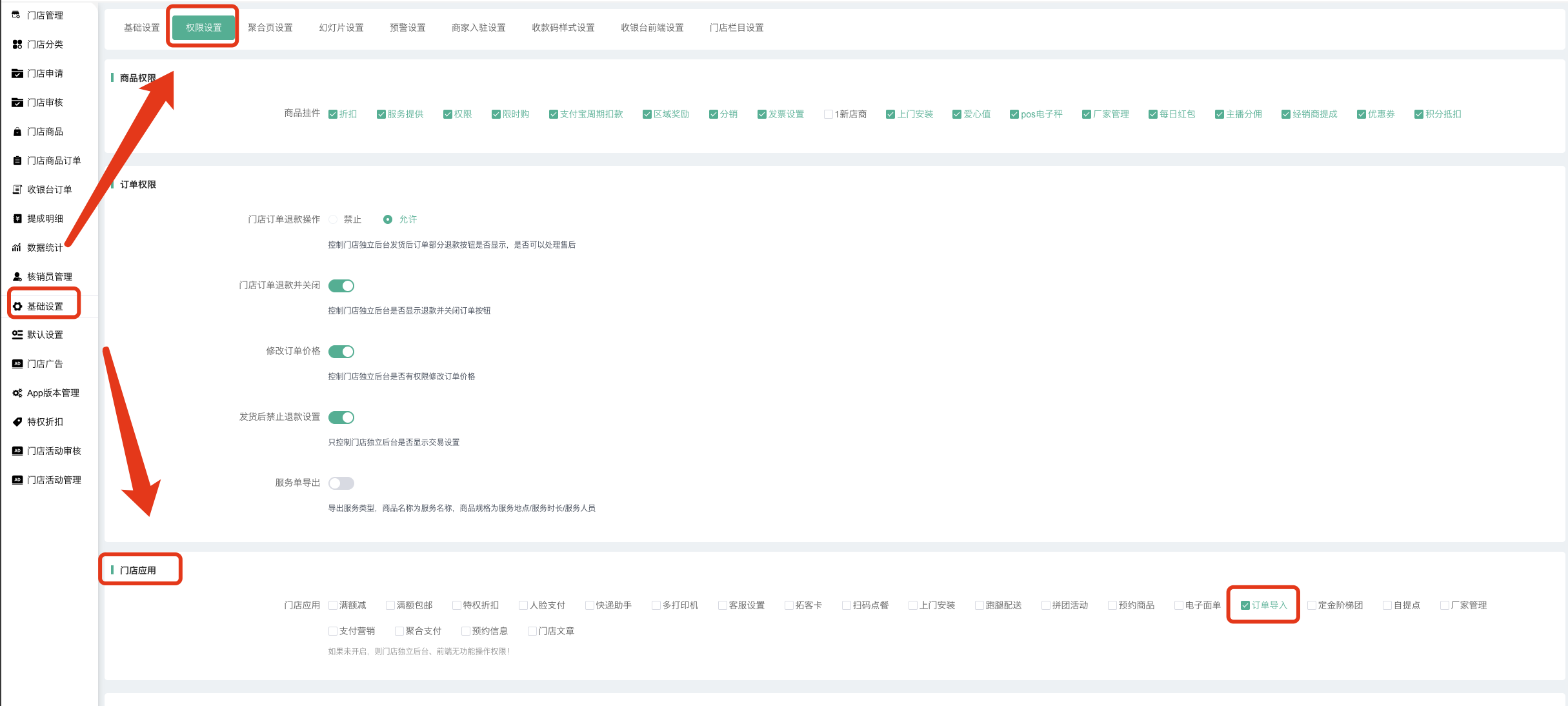
Task: Open the 默认设置 sidebar entry
Action: (45, 335)
